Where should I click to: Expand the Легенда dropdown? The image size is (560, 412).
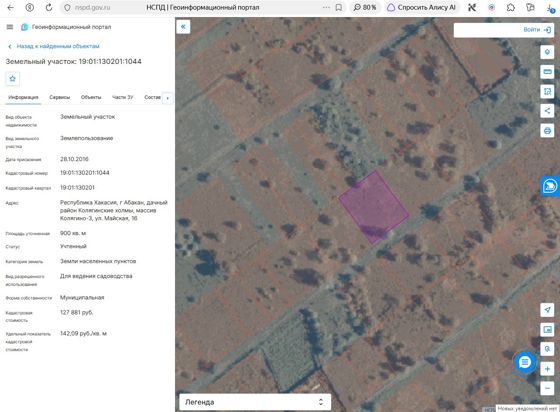click(255, 402)
